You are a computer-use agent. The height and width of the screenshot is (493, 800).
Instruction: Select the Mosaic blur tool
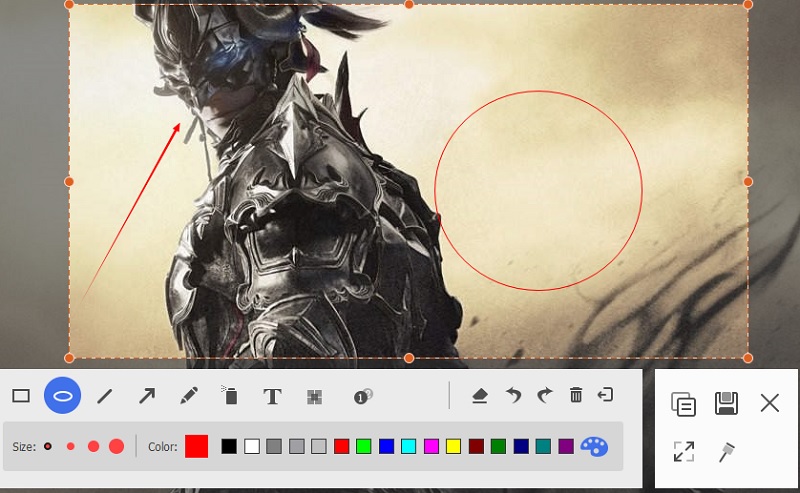tap(314, 397)
